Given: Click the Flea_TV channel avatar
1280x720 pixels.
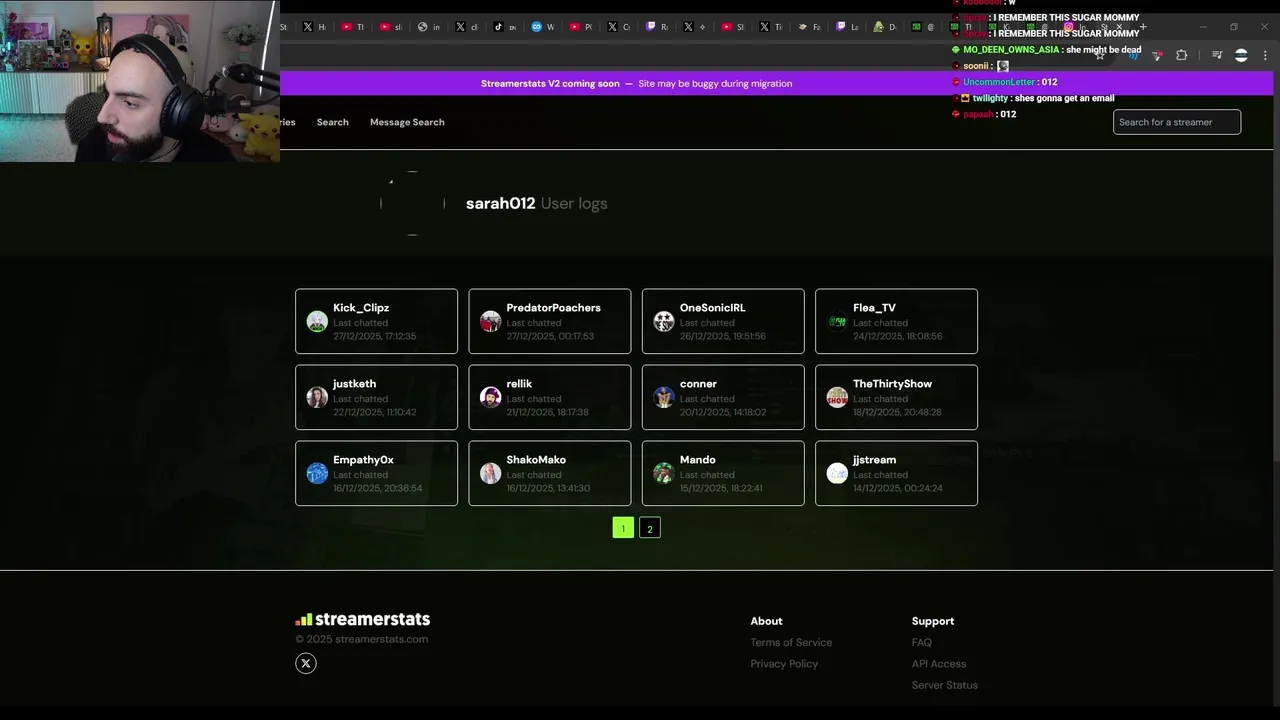Looking at the screenshot, I should pos(837,321).
